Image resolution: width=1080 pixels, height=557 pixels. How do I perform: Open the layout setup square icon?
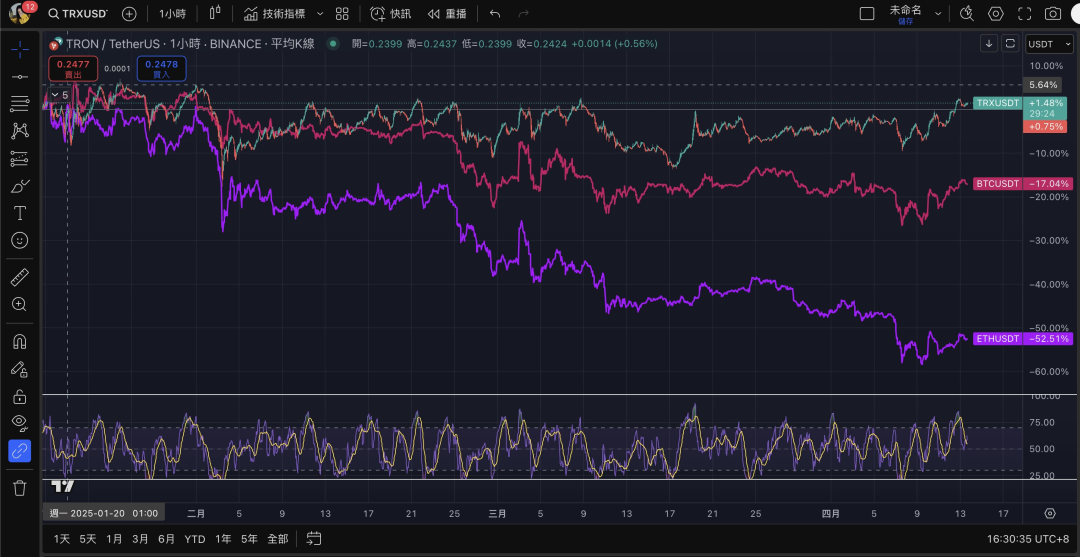point(867,14)
